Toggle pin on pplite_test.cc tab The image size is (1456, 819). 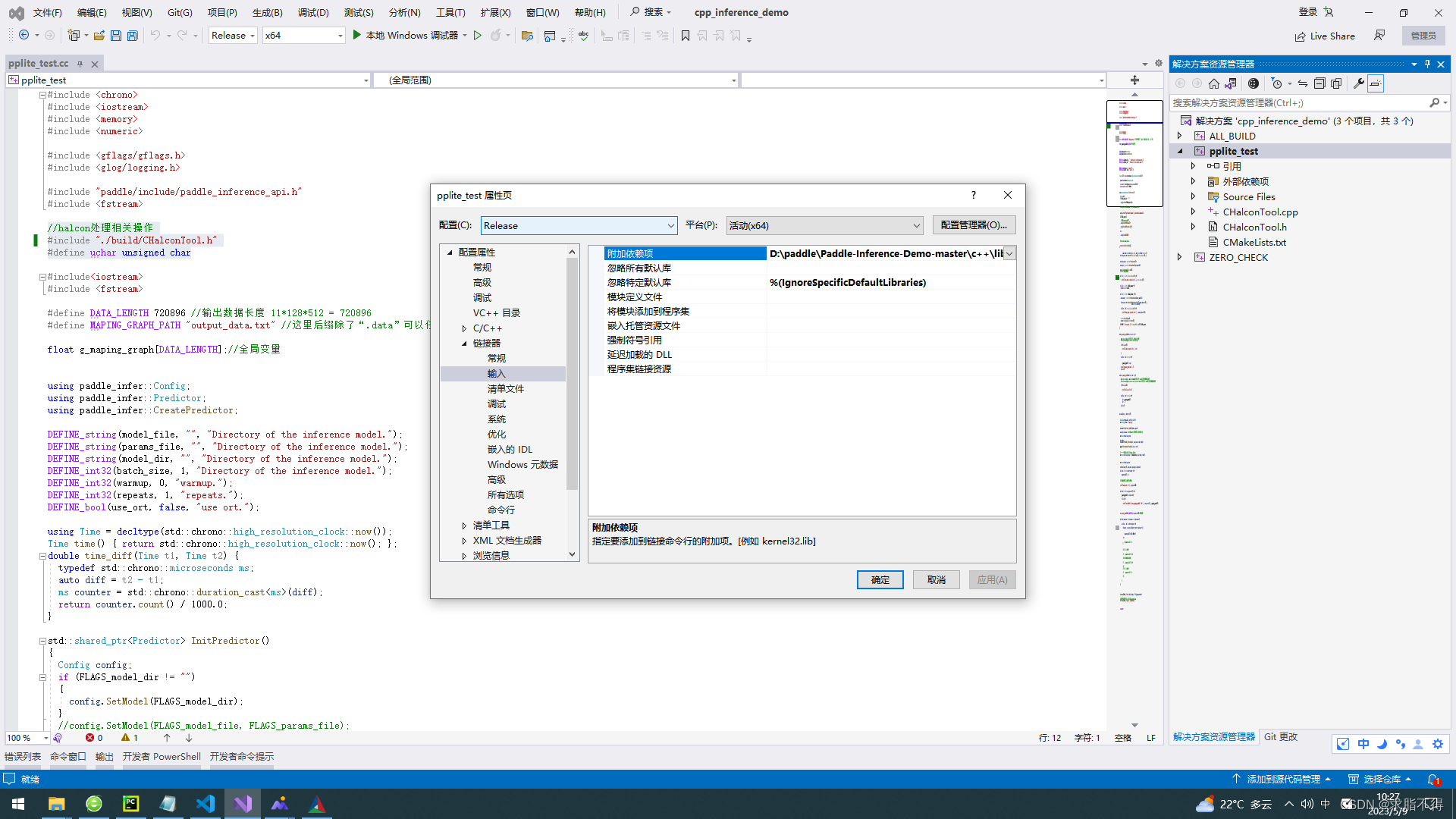click(x=80, y=64)
